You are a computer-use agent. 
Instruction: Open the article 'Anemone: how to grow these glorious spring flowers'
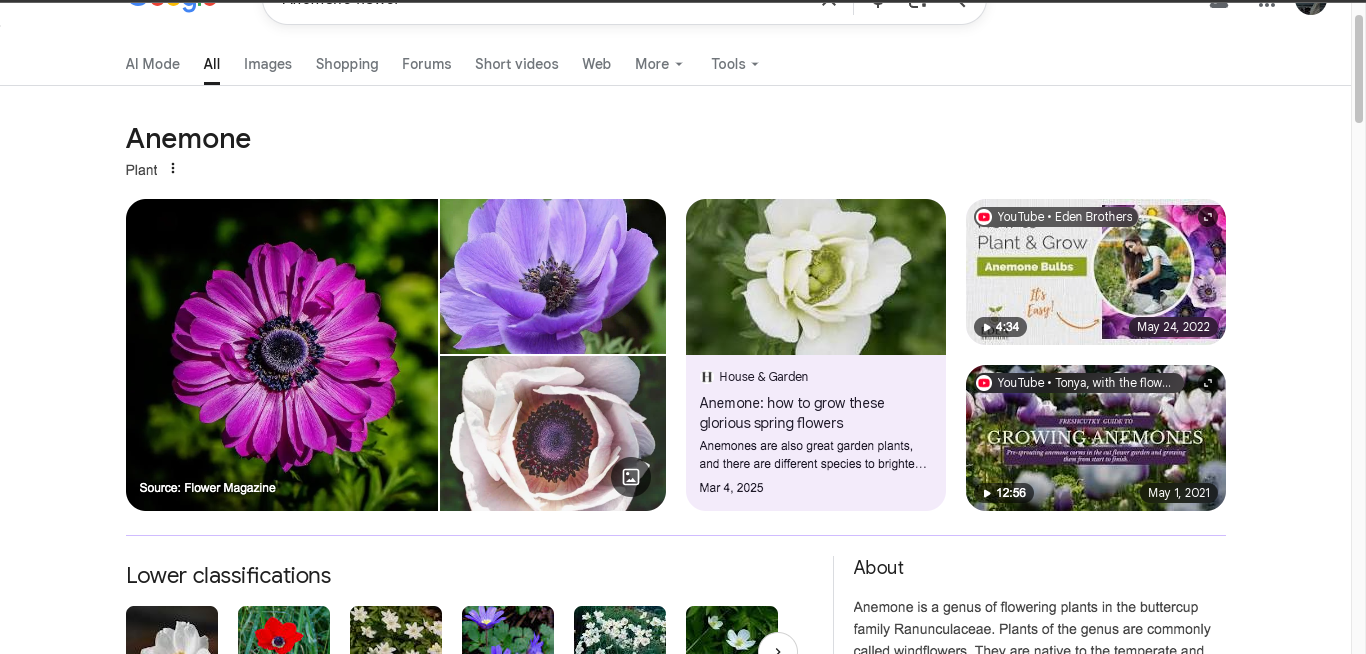(792, 413)
